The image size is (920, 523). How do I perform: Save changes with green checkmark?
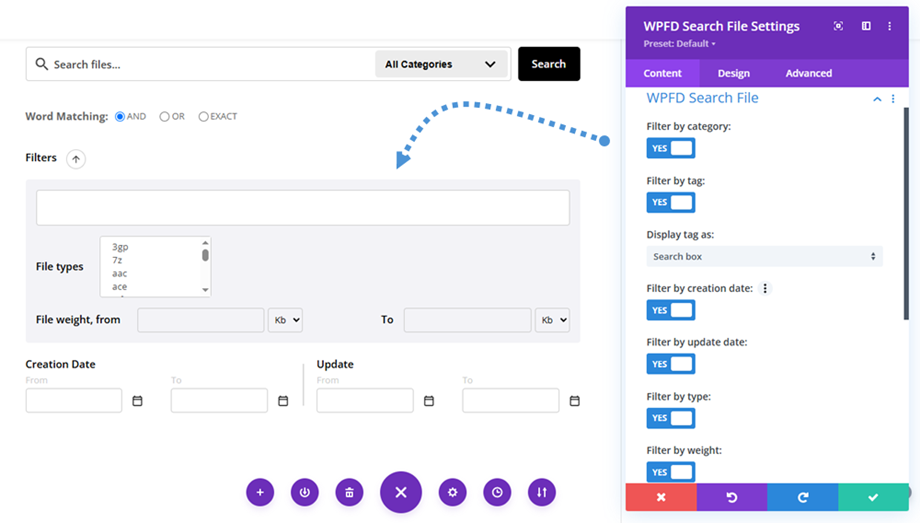[873, 497]
